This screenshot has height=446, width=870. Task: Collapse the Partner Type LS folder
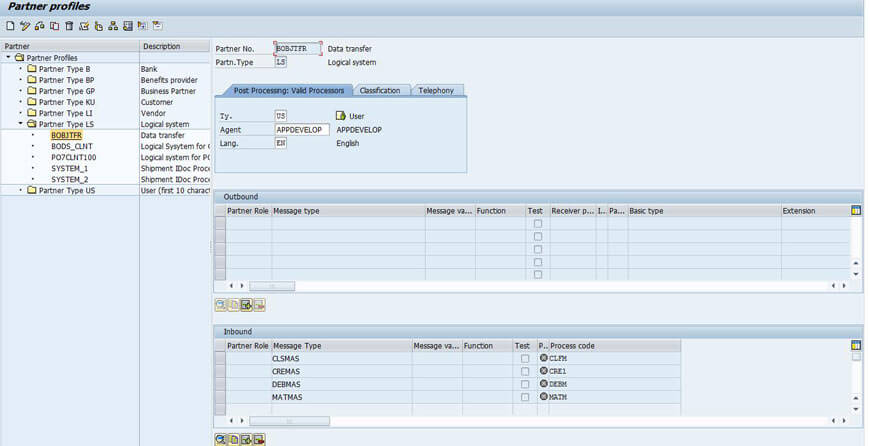(21, 124)
